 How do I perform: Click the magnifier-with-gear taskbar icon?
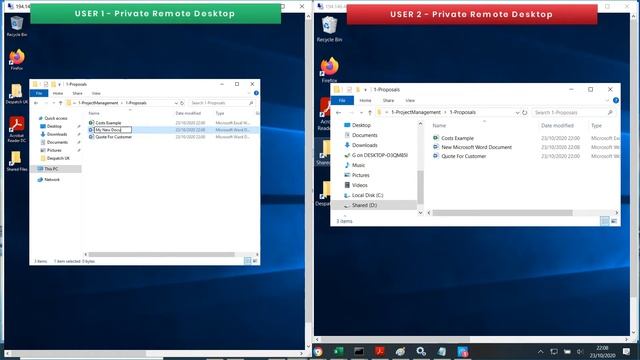[421, 351]
